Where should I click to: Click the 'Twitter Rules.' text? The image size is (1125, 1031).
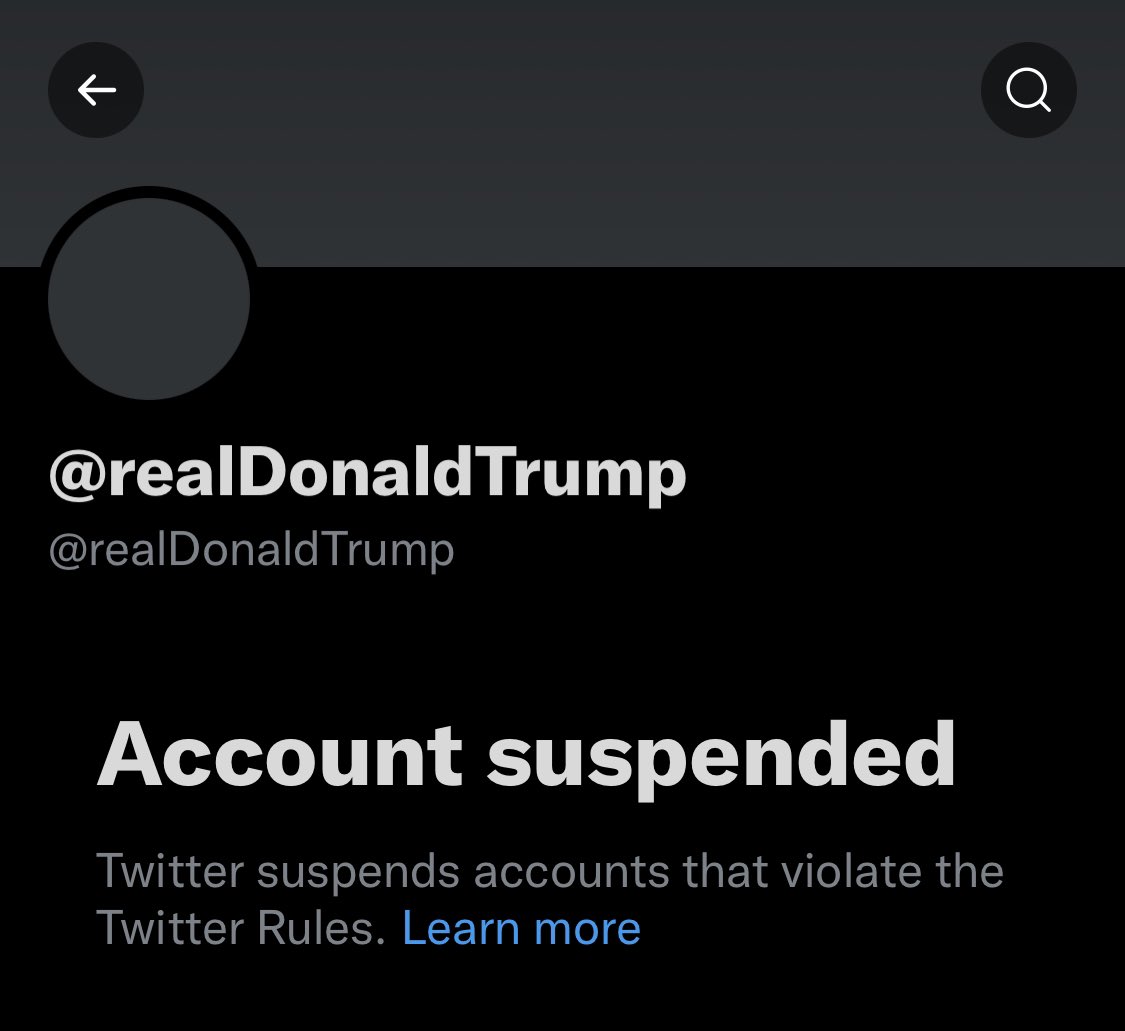coord(241,928)
